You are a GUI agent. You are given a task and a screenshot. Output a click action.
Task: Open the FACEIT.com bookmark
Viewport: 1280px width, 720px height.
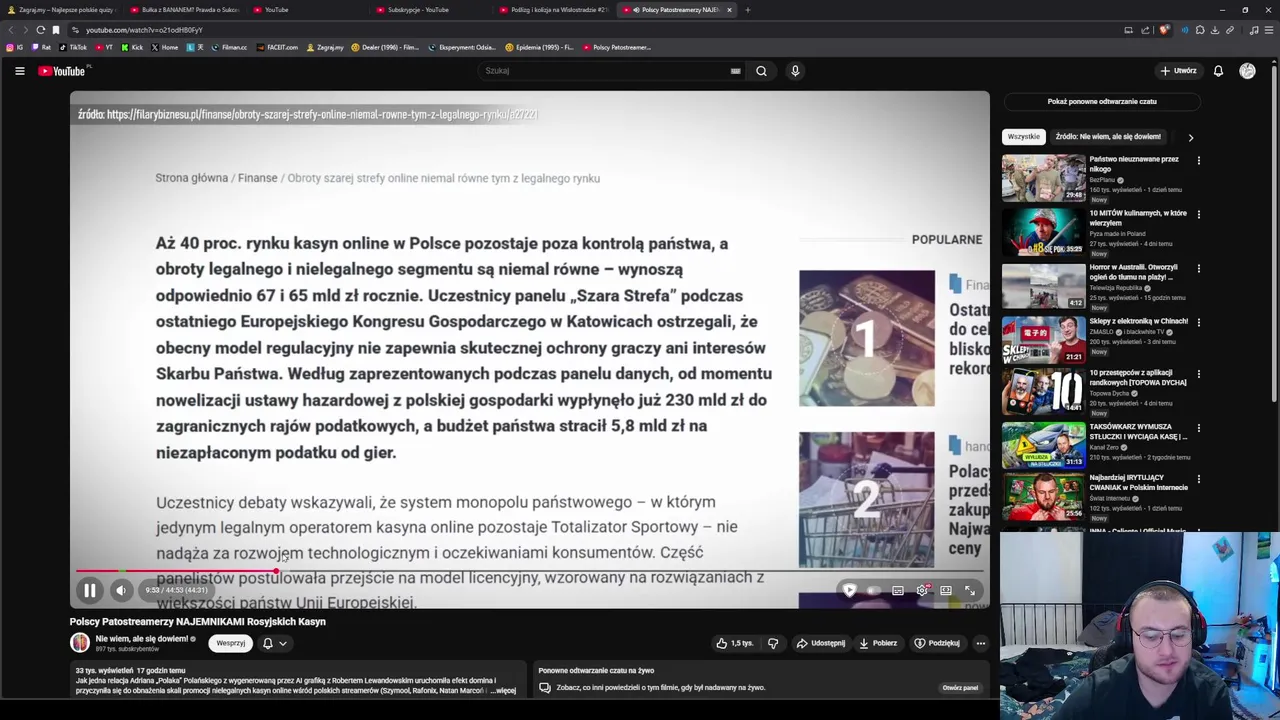277,47
